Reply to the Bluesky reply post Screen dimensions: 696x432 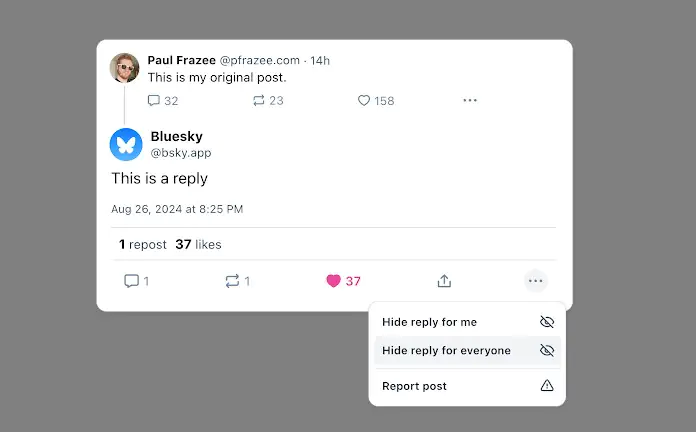pos(131,281)
